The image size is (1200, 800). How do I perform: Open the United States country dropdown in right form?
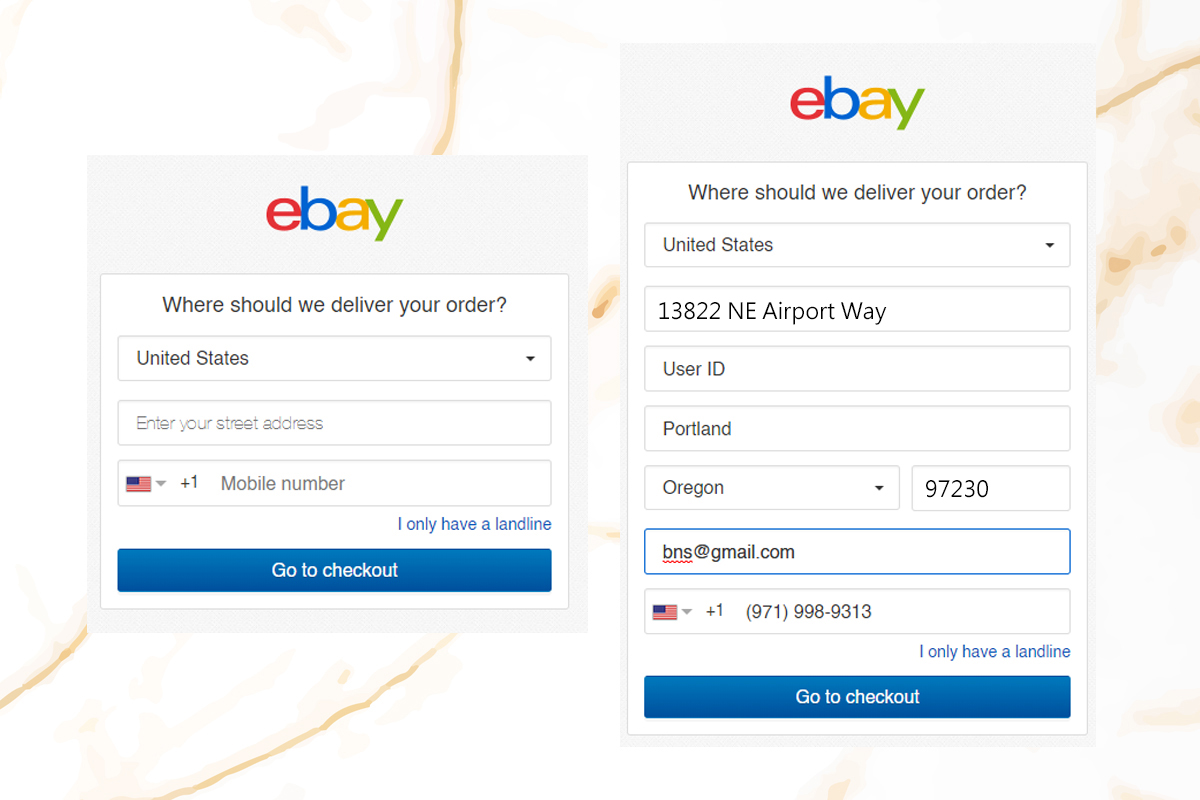coord(857,245)
